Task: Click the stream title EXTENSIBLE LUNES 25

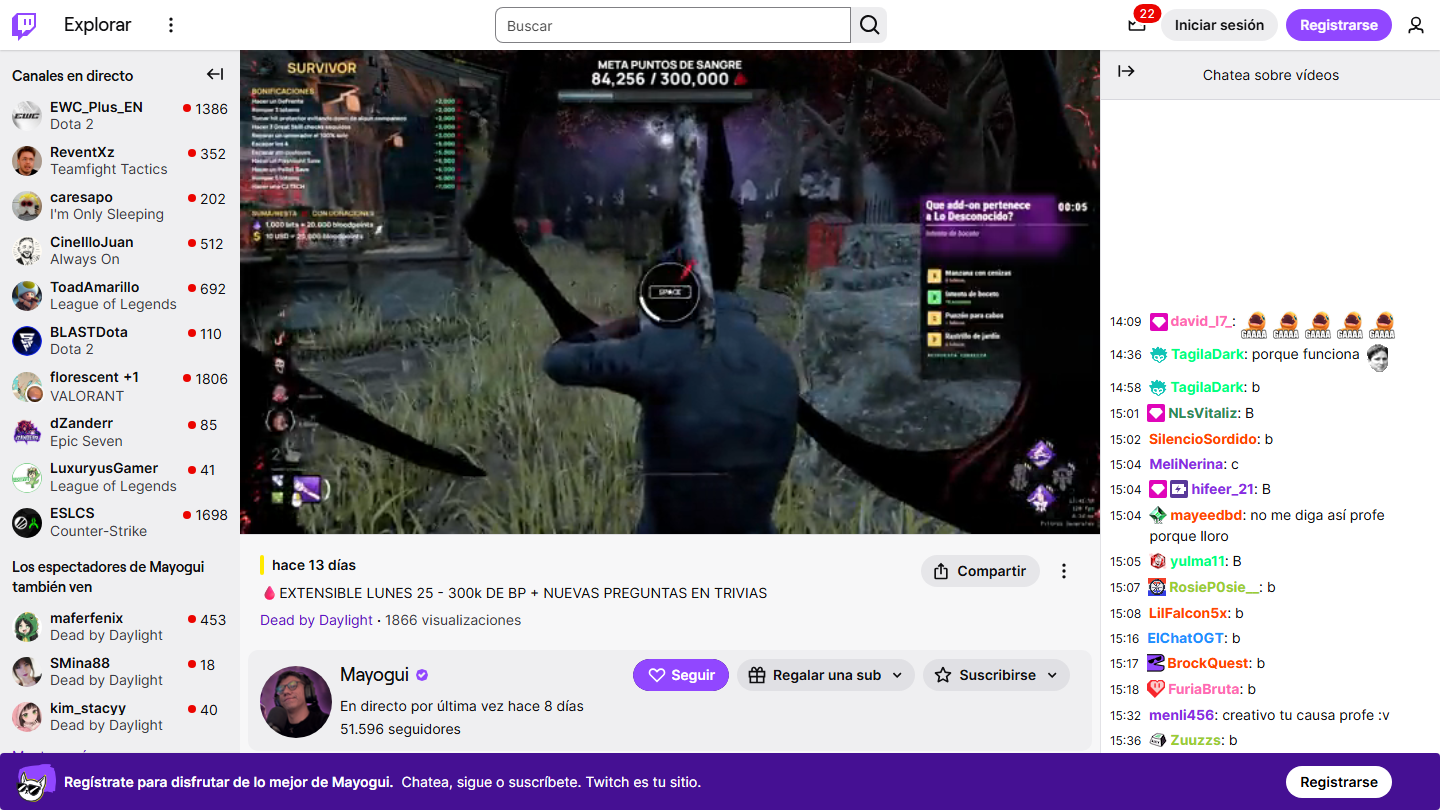Action: (x=514, y=593)
